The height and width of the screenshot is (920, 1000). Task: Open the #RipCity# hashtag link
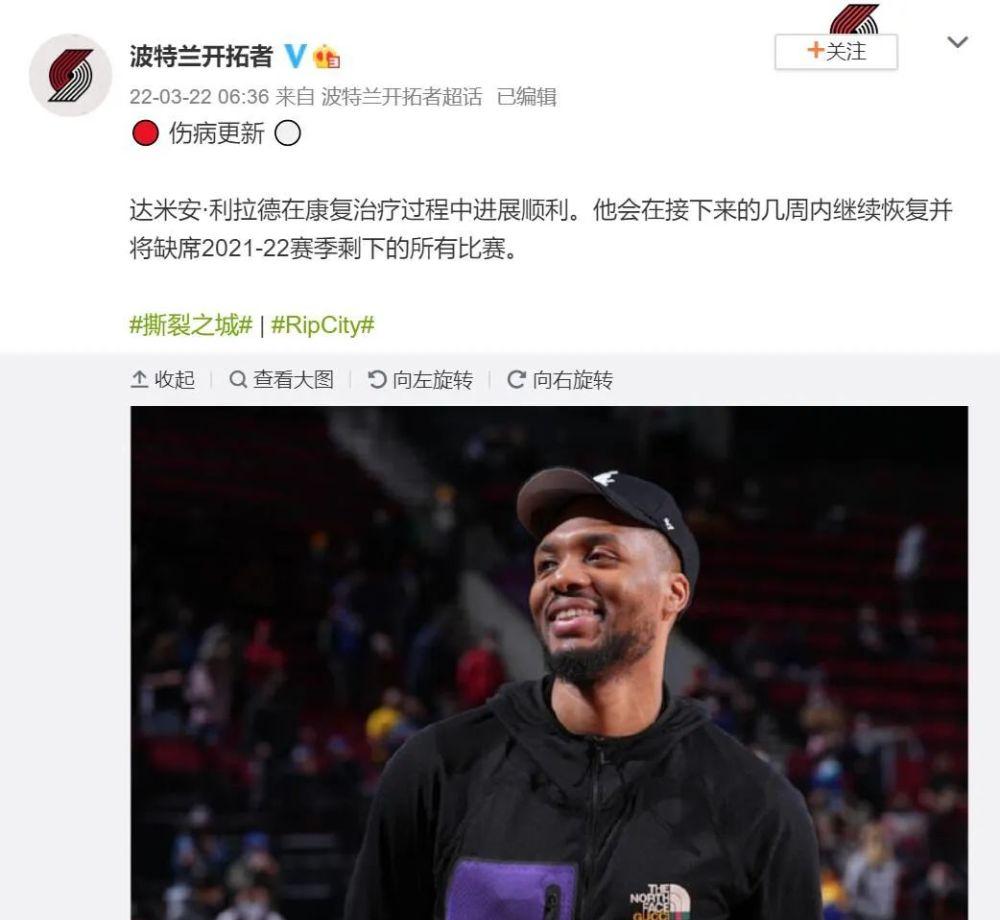coord(323,325)
